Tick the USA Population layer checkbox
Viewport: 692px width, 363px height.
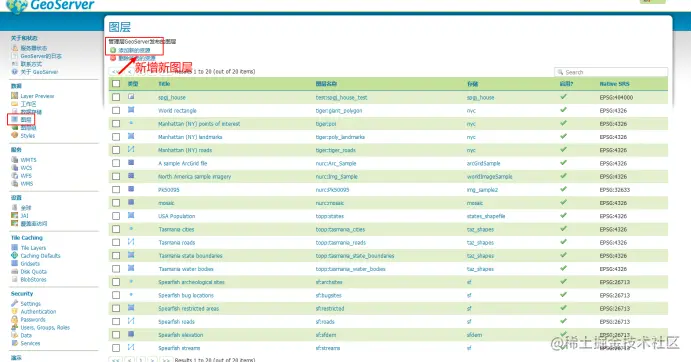[x=116, y=216]
